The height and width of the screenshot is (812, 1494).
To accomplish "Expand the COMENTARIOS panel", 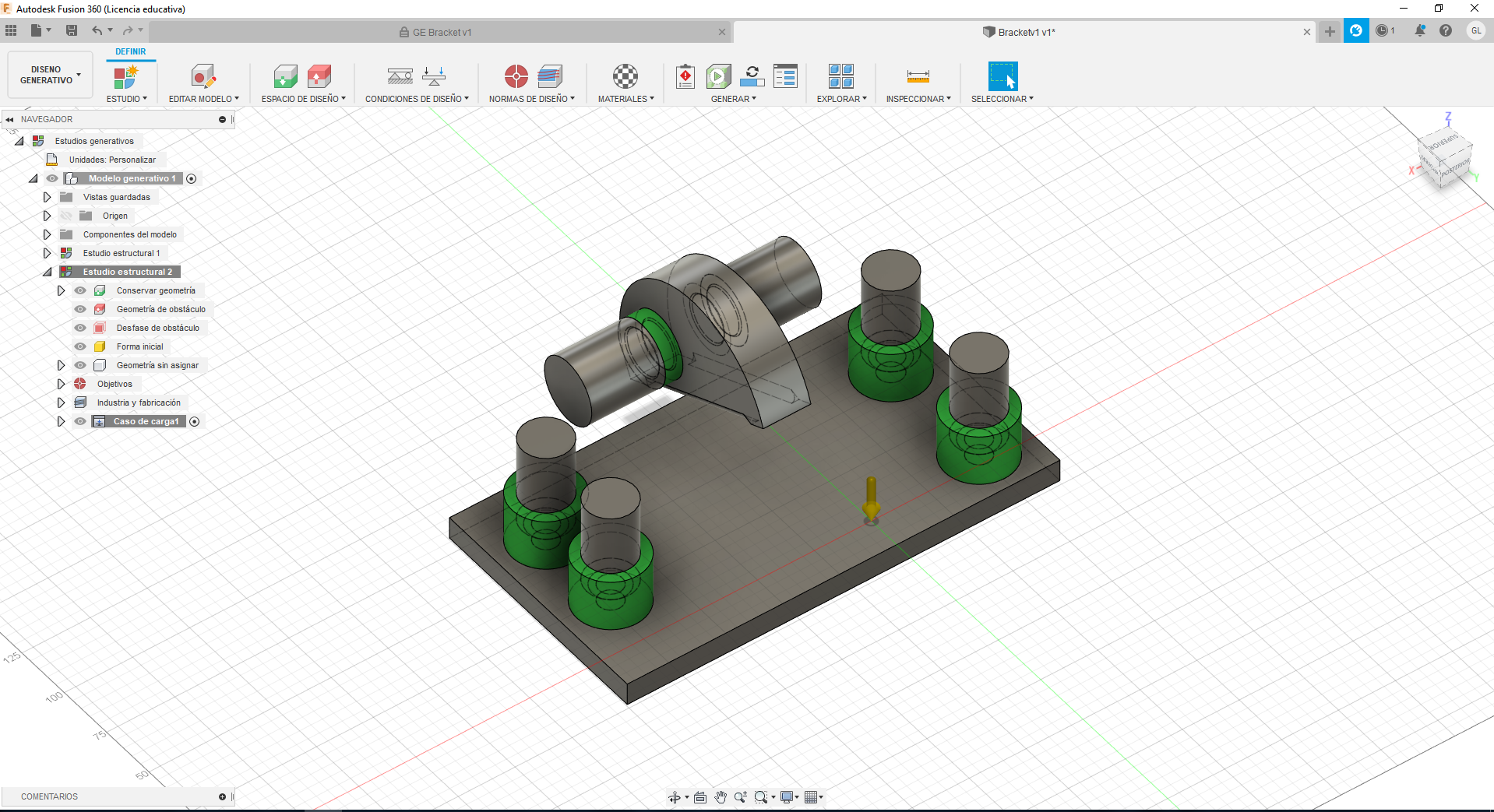I will (x=222, y=796).
